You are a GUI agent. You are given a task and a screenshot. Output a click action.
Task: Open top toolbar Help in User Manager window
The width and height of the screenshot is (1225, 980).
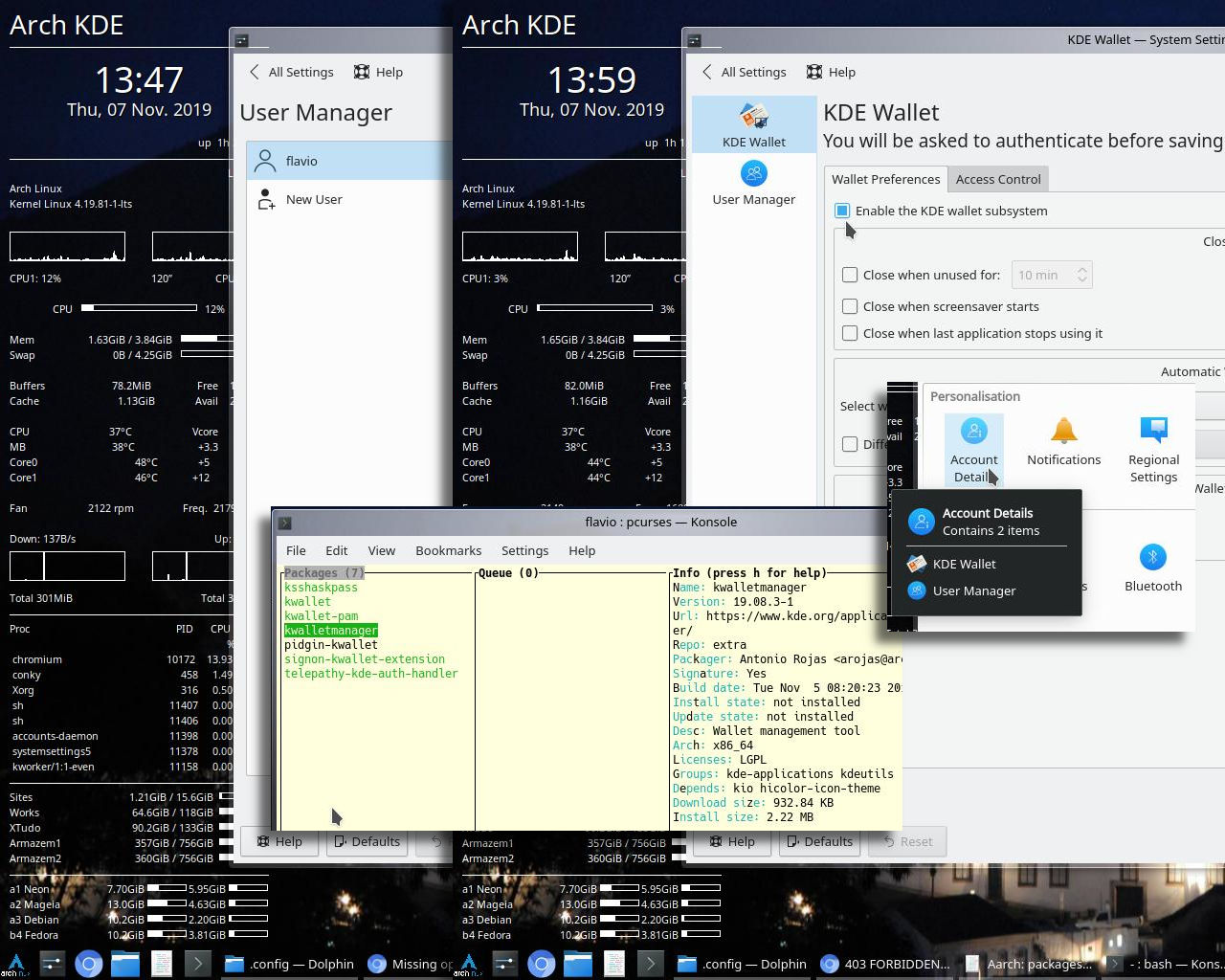click(378, 72)
